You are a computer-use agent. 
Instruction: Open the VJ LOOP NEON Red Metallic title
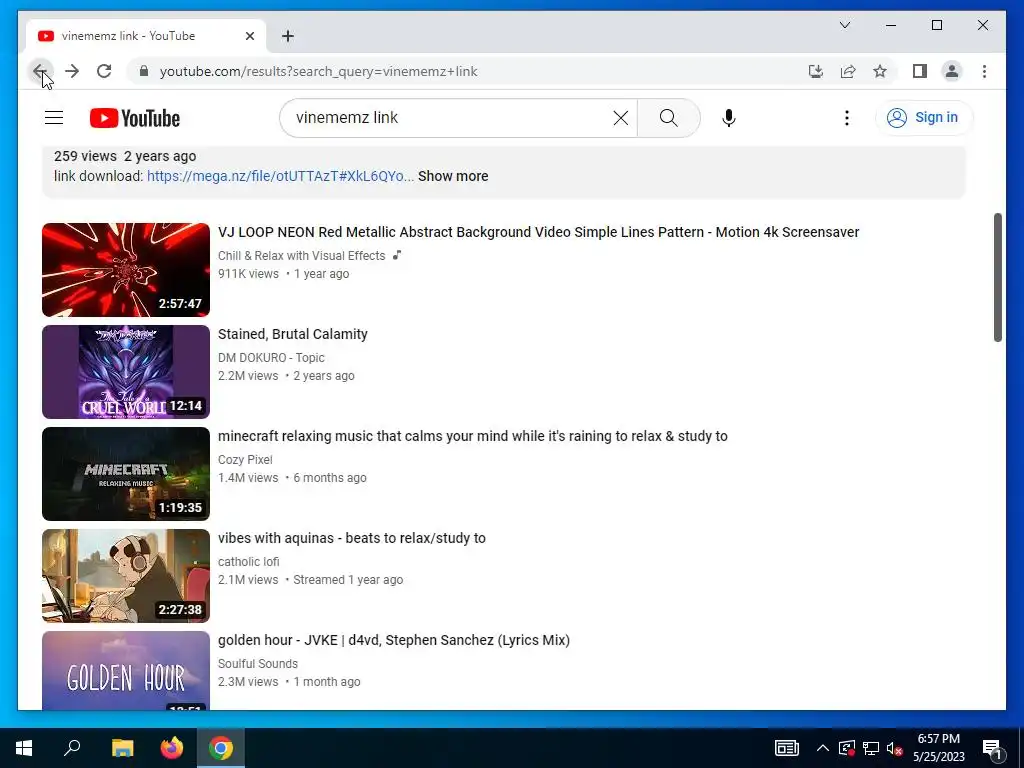[538, 232]
